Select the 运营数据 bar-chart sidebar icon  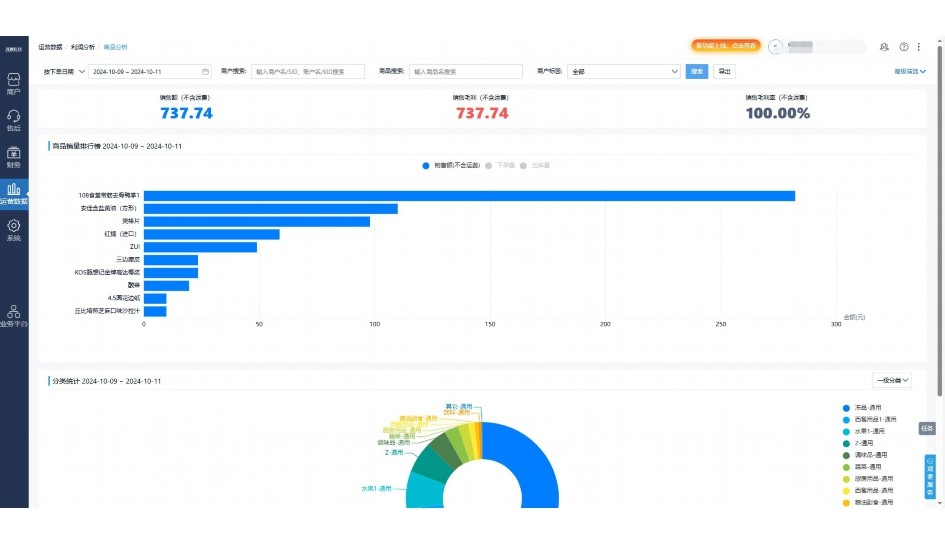[14, 191]
